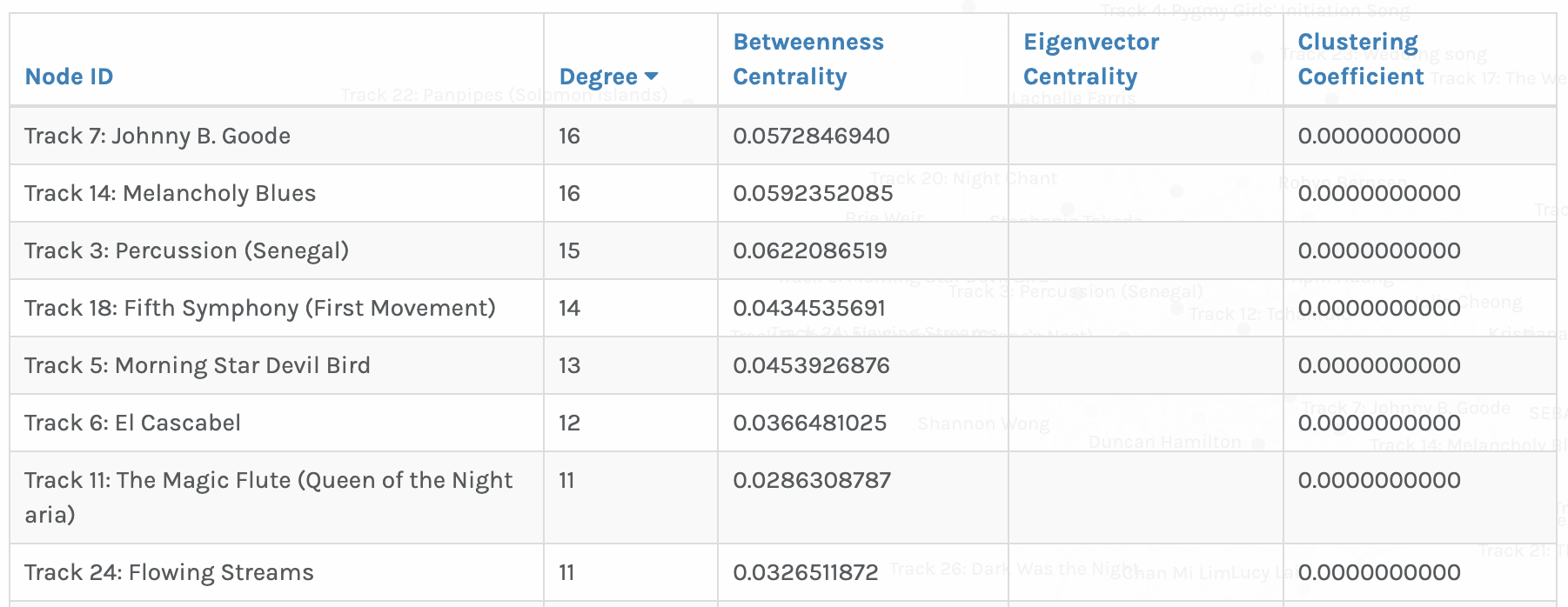1568x607 pixels.
Task: Click degree value 15 cell
Action: click(569, 250)
